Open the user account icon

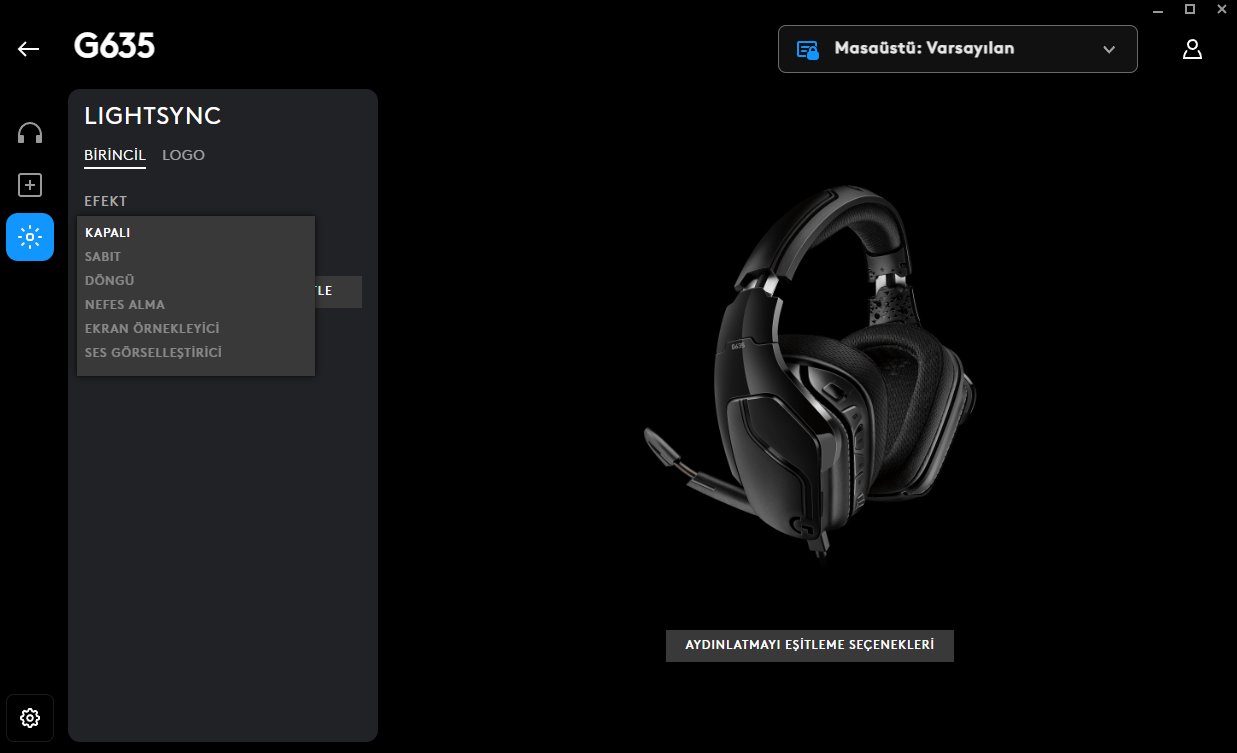coord(1192,49)
